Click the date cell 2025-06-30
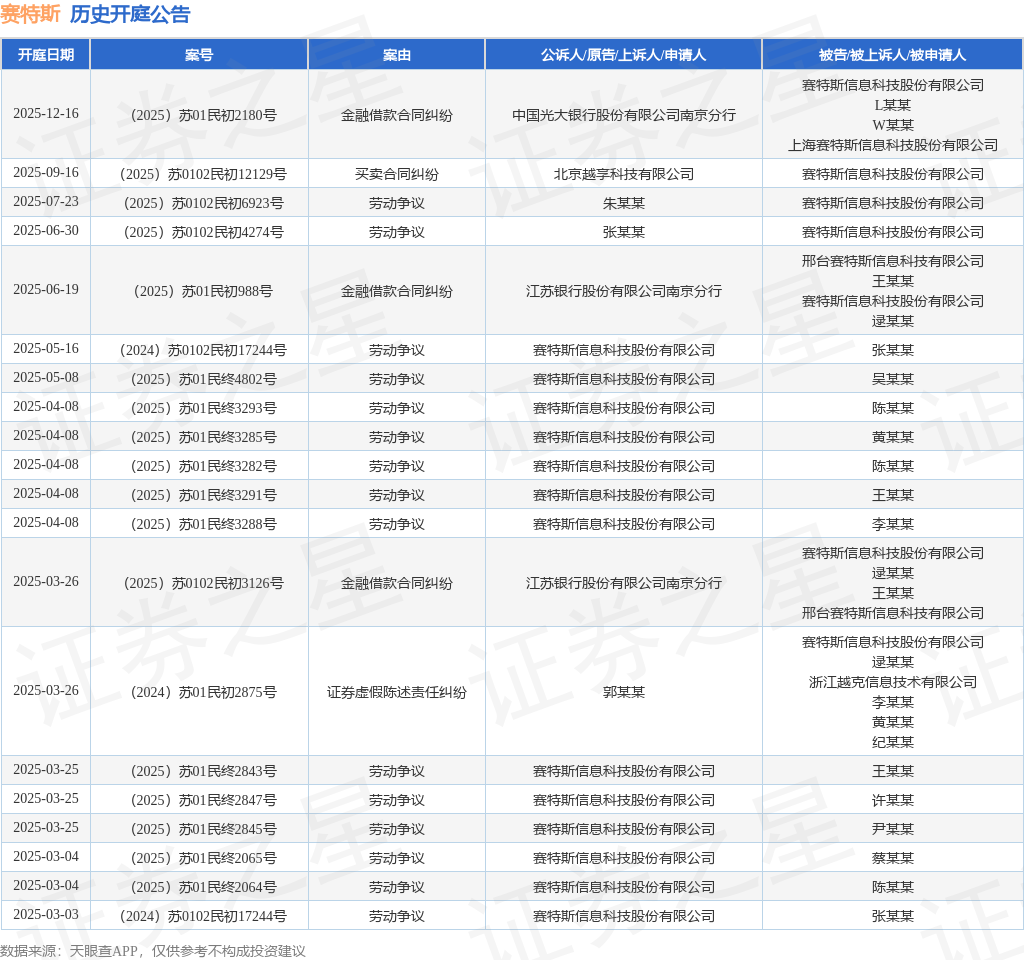 coord(46,231)
